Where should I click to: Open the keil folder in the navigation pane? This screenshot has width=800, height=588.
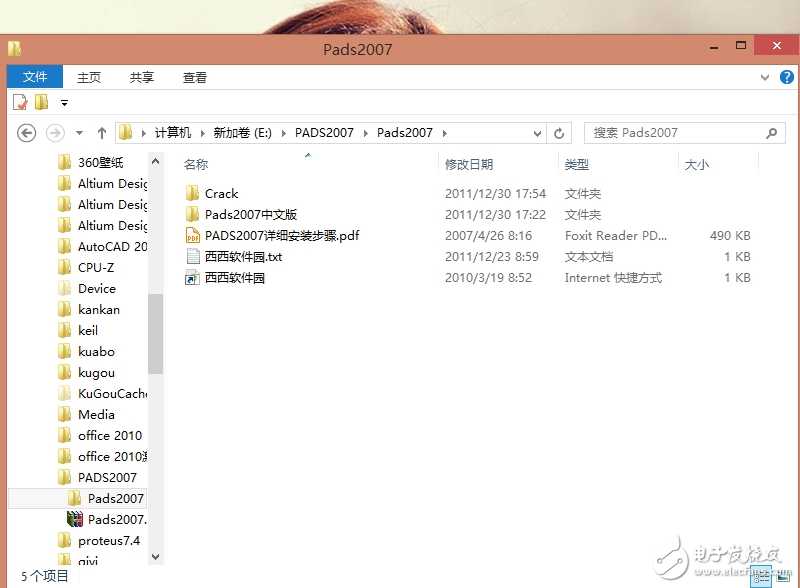click(86, 330)
